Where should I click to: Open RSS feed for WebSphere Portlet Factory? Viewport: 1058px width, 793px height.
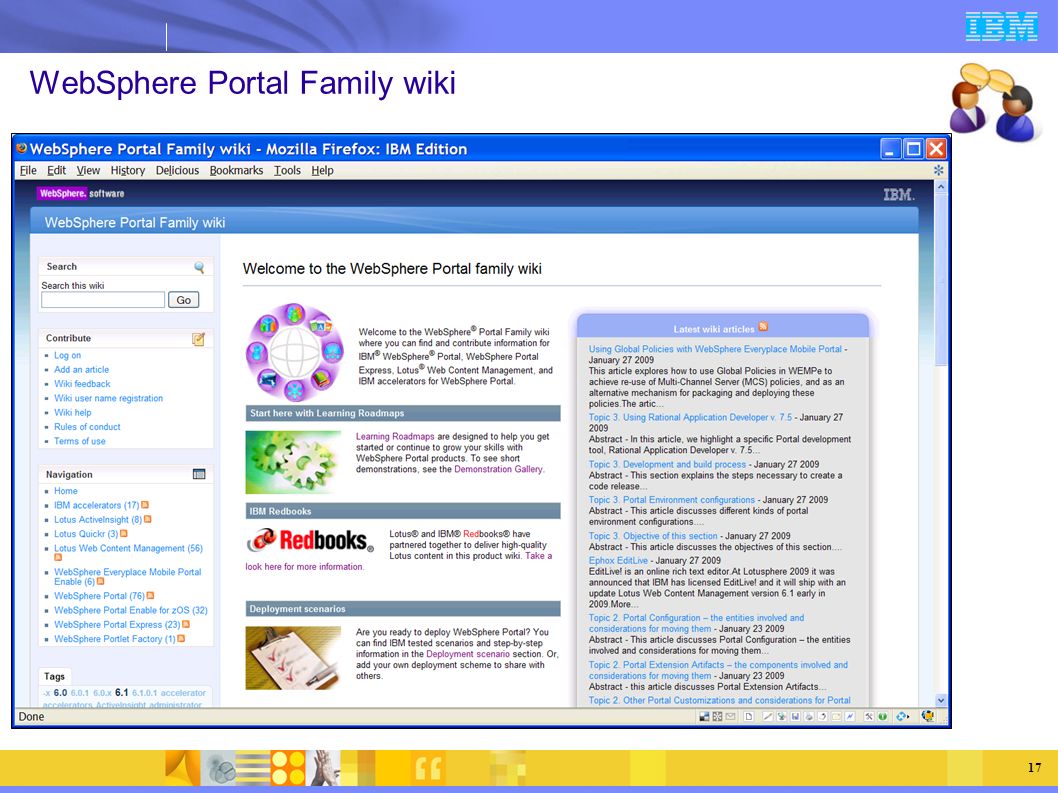point(181,638)
